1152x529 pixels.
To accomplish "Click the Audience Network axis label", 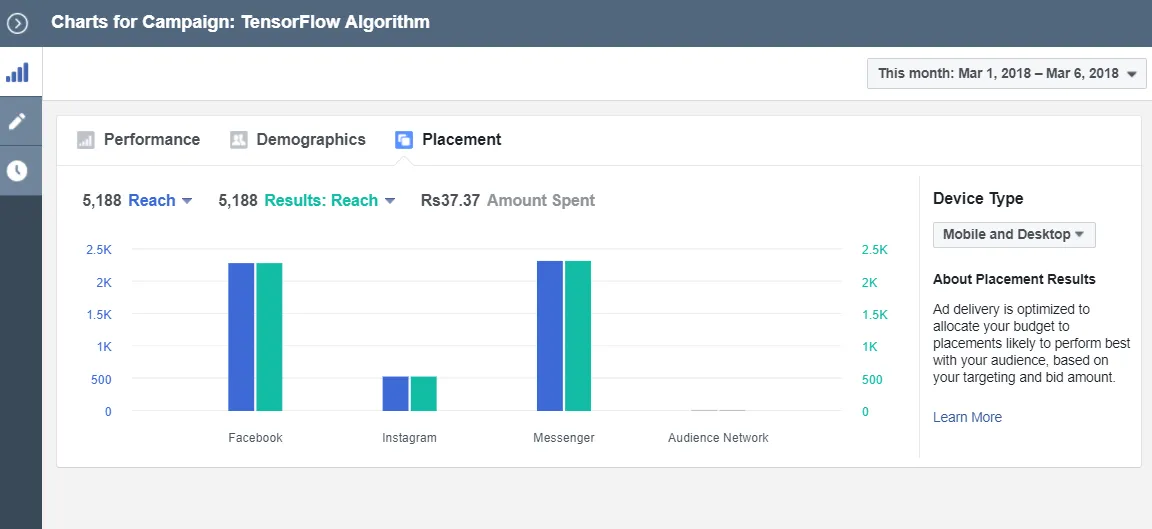I will click(718, 438).
